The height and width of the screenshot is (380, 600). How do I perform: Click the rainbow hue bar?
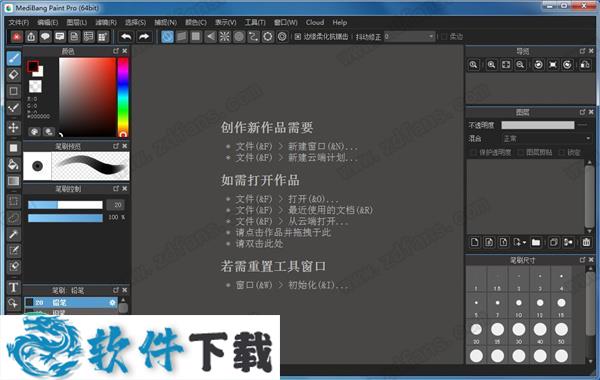point(123,97)
